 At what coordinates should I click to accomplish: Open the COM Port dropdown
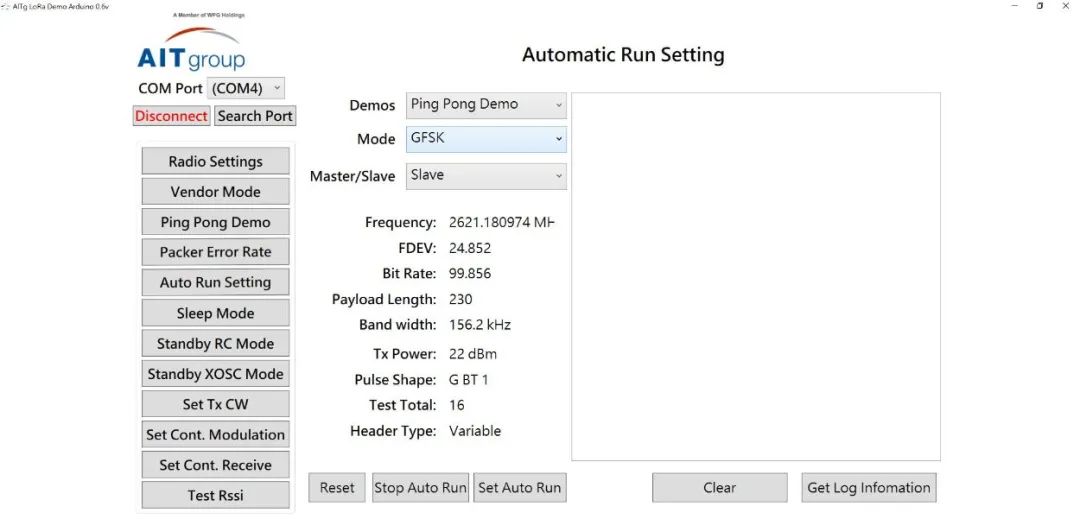click(x=246, y=88)
